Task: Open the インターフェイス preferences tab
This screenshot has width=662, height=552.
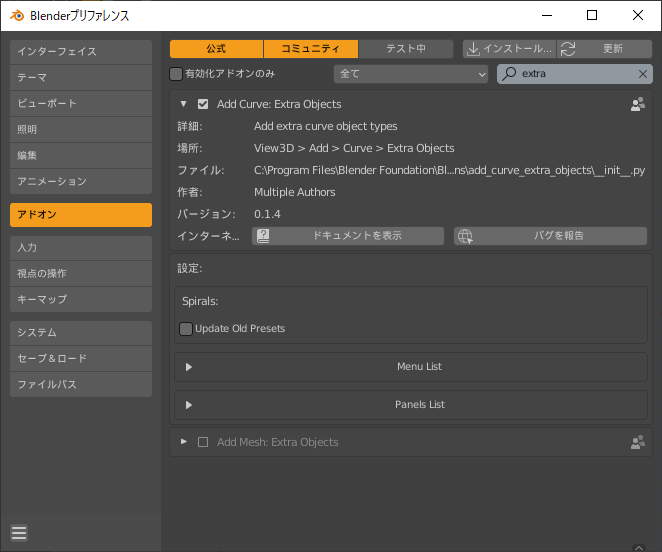Action: pyautogui.click(x=81, y=52)
